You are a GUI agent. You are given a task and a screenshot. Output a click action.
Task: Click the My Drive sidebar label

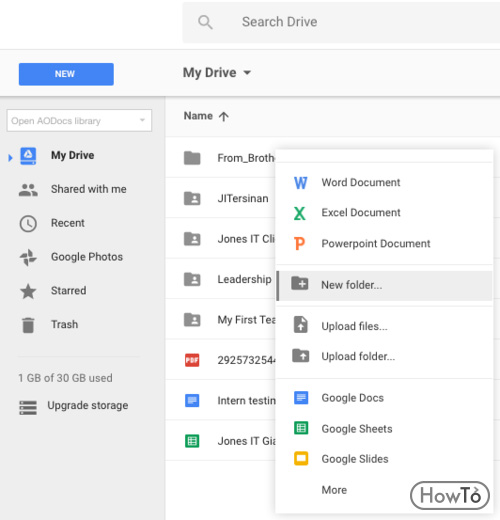click(73, 155)
